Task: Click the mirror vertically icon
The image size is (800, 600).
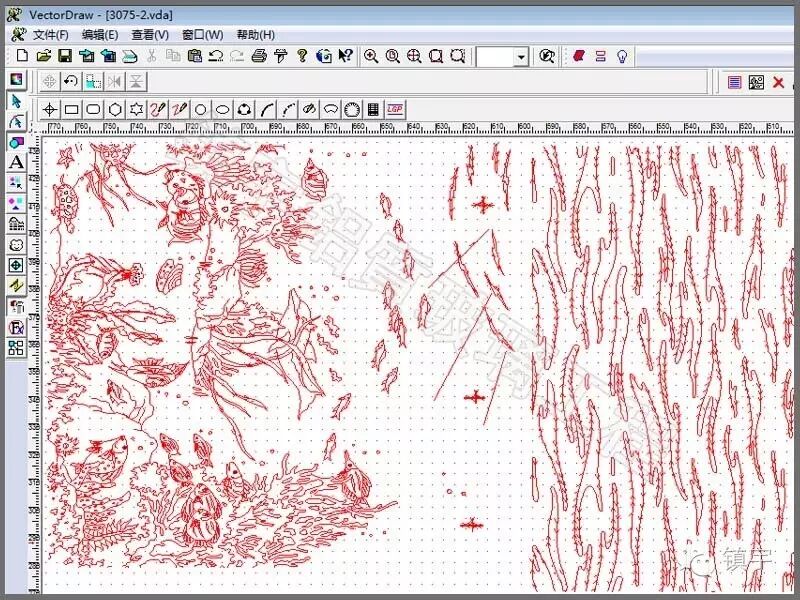Action: tap(137, 81)
